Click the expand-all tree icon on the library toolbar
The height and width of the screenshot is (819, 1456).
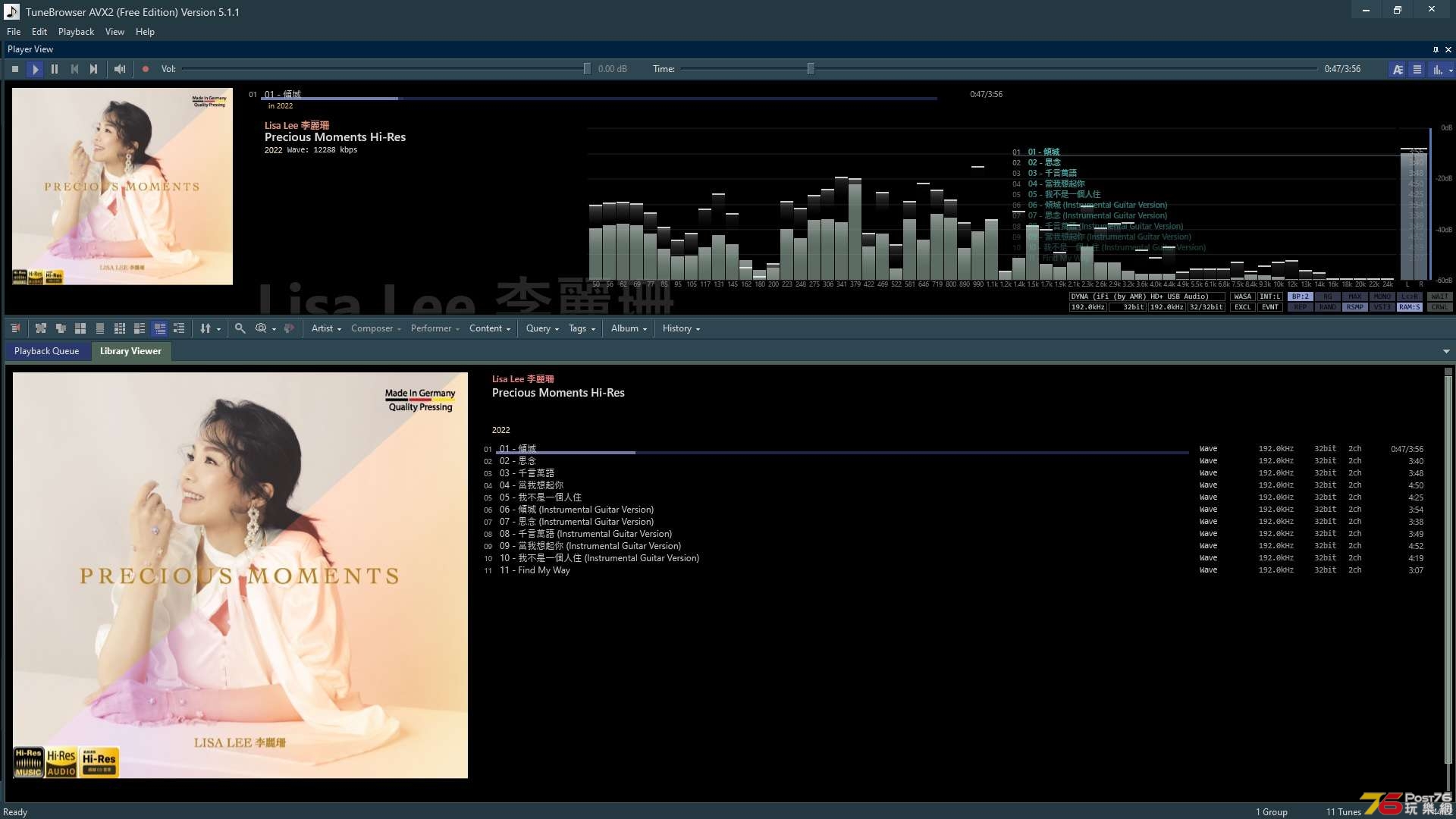[41, 328]
